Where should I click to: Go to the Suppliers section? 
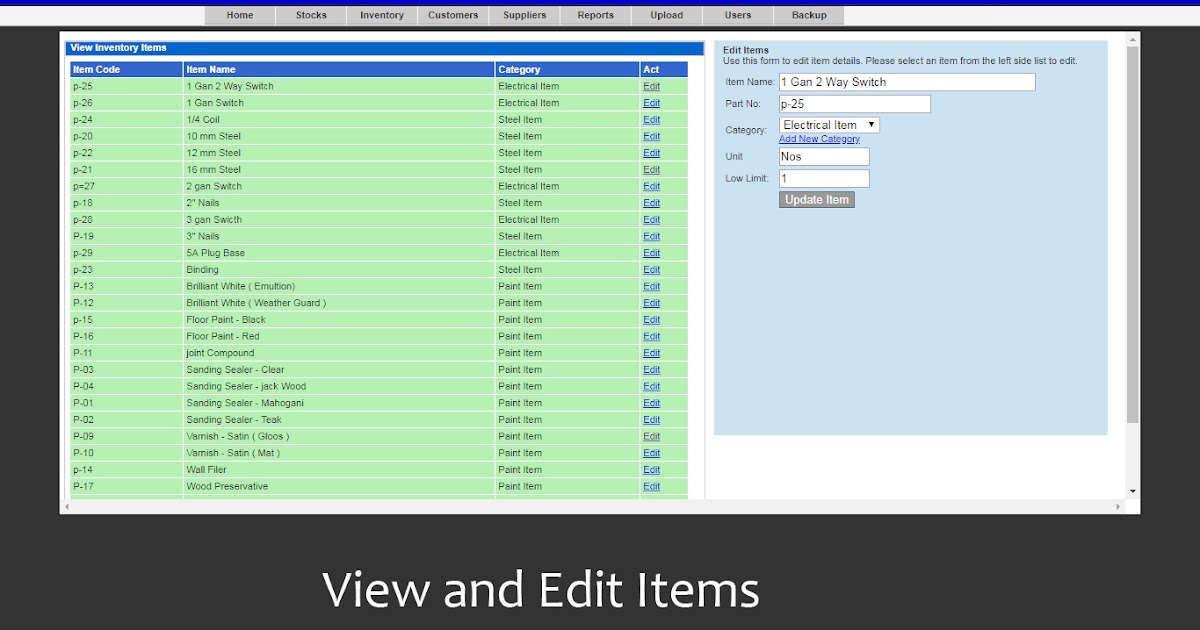(x=524, y=15)
